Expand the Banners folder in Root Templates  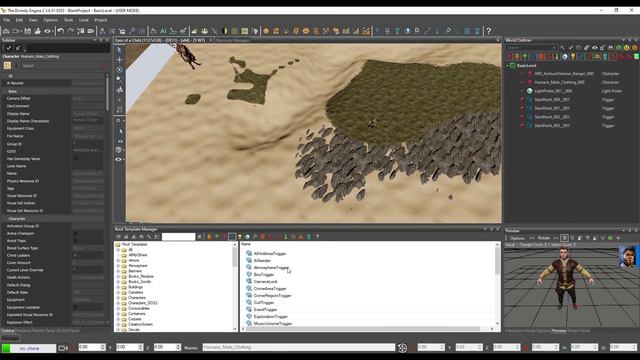click(x=119, y=271)
